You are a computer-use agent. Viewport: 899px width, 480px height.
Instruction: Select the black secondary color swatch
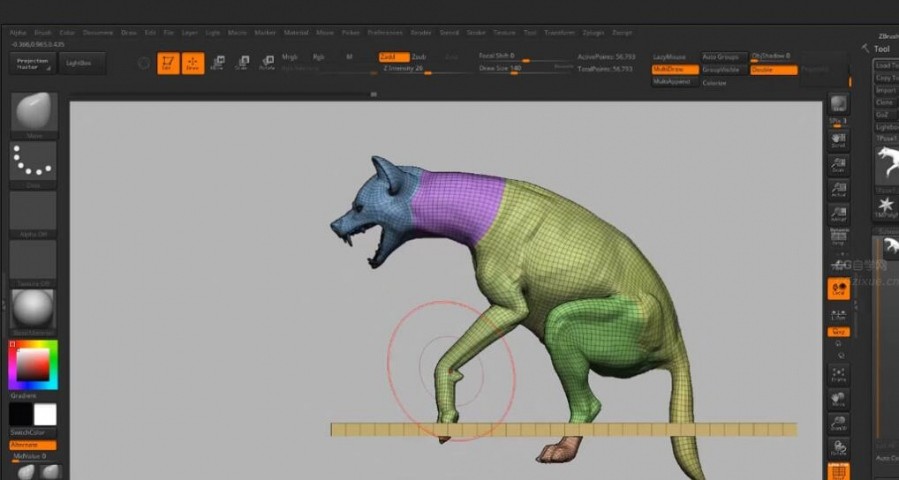[x=20, y=415]
